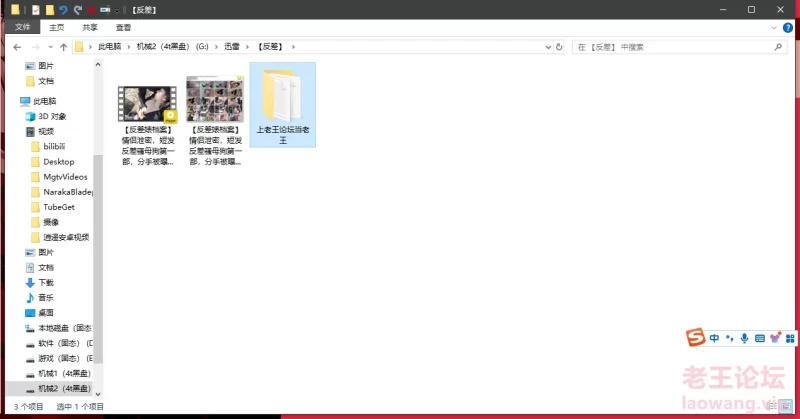
Task: Click the 迅雷 breadcrumb segment
Action: (232, 46)
